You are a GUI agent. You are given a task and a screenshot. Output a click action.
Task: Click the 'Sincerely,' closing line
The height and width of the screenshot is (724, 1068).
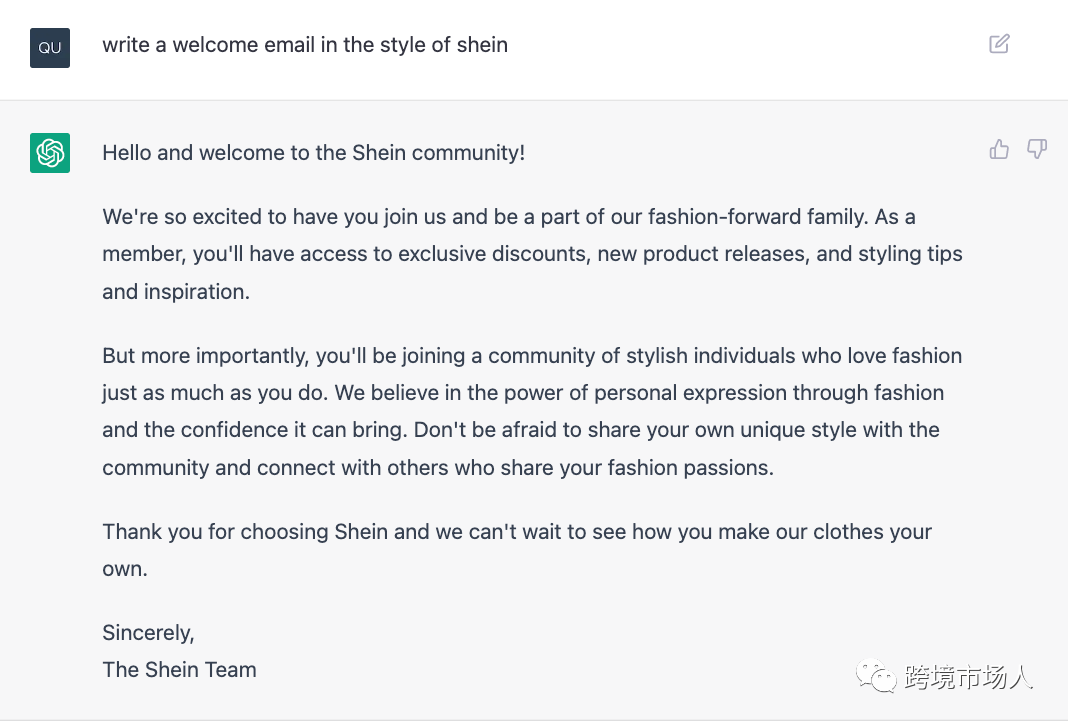pyautogui.click(x=148, y=633)
